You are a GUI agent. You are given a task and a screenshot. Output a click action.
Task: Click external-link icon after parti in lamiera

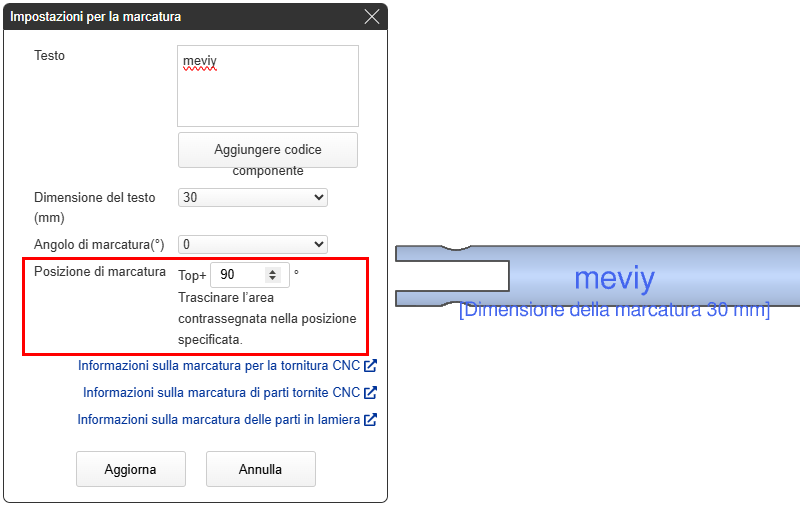point(370,420)
